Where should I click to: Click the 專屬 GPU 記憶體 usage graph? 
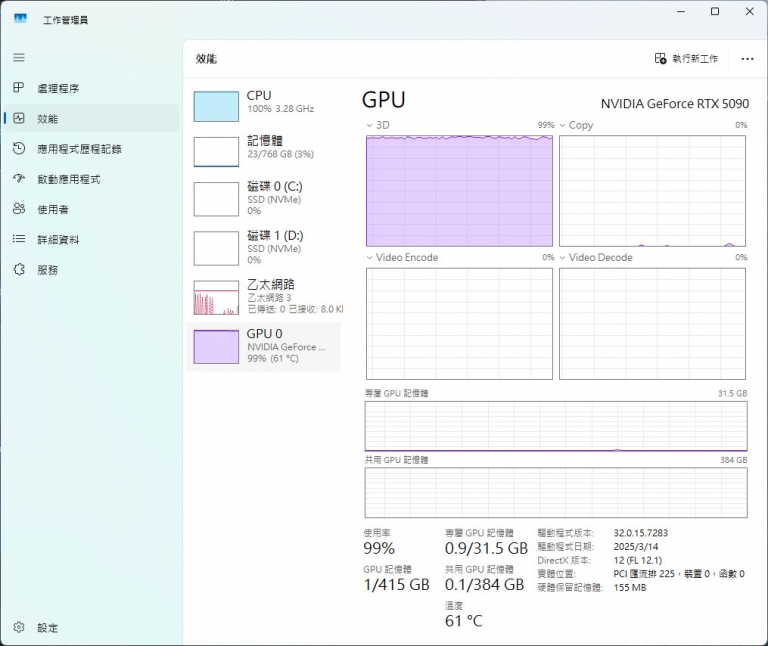click(x=555, y=425)
